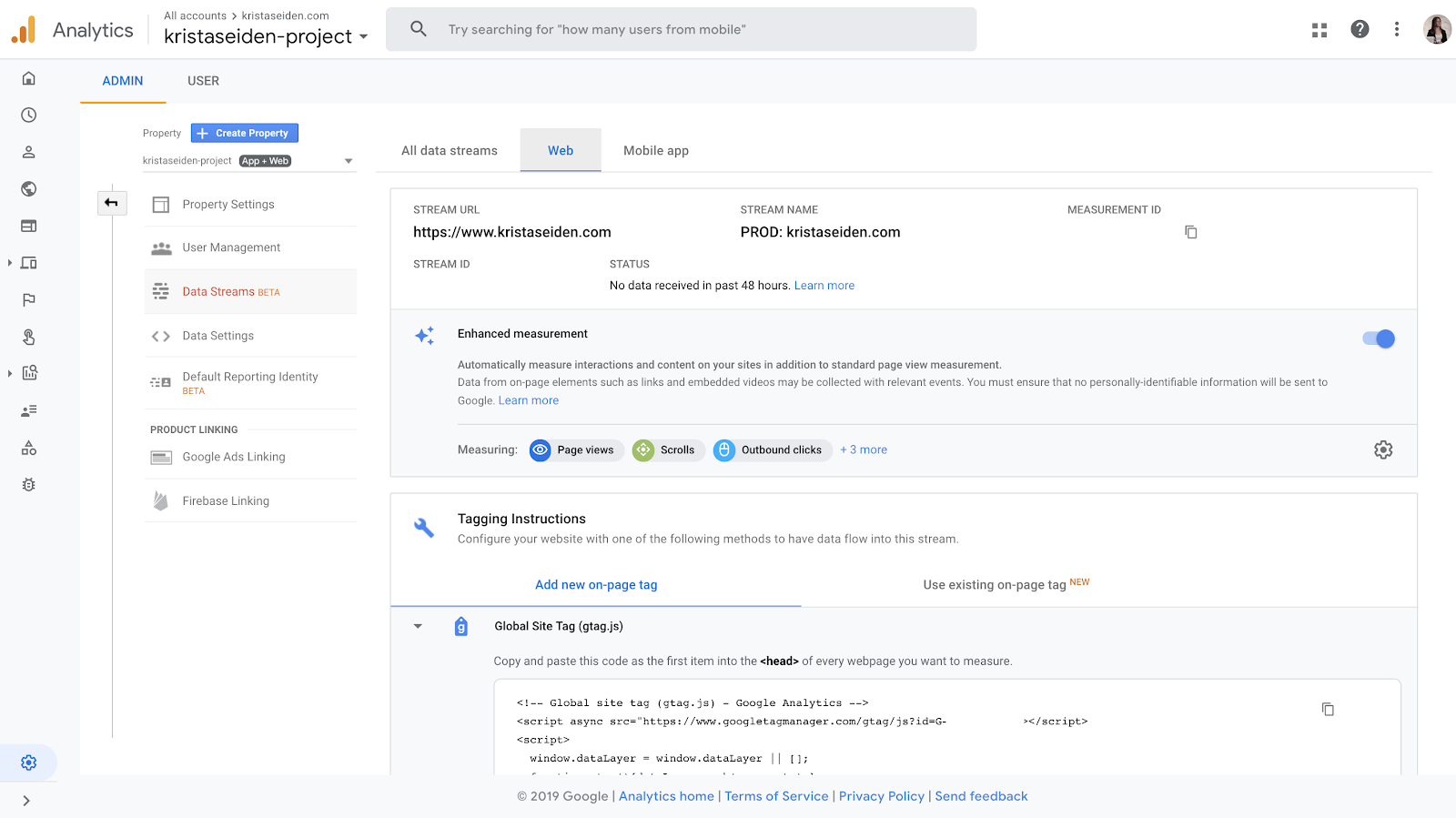Image resolution: width=1456 pixels, height=818 pixels.
Task: Open the Help question mark icon
Action: pyautogui.click(x=1360, y=29)
